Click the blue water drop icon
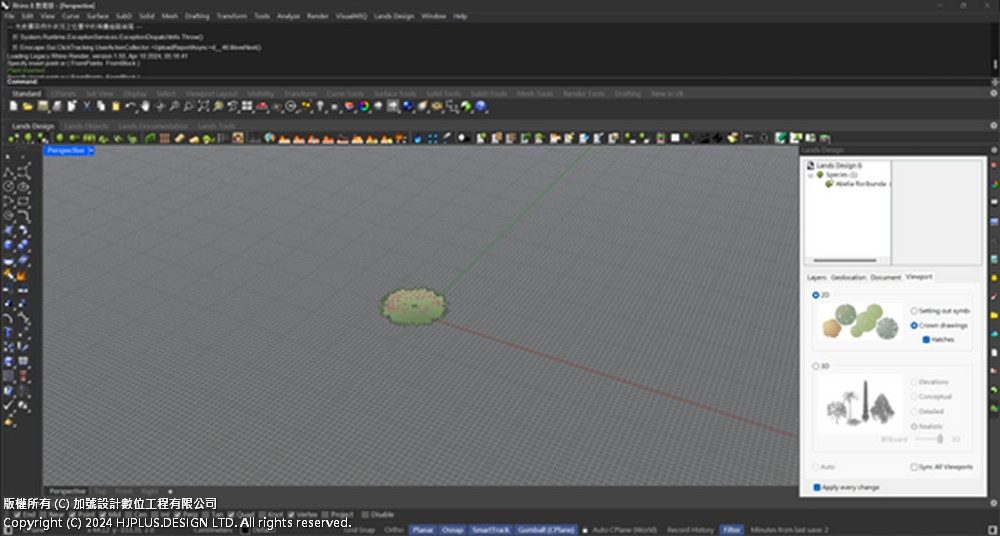Screen dimensions: 1000x536 tap(418, 138)
